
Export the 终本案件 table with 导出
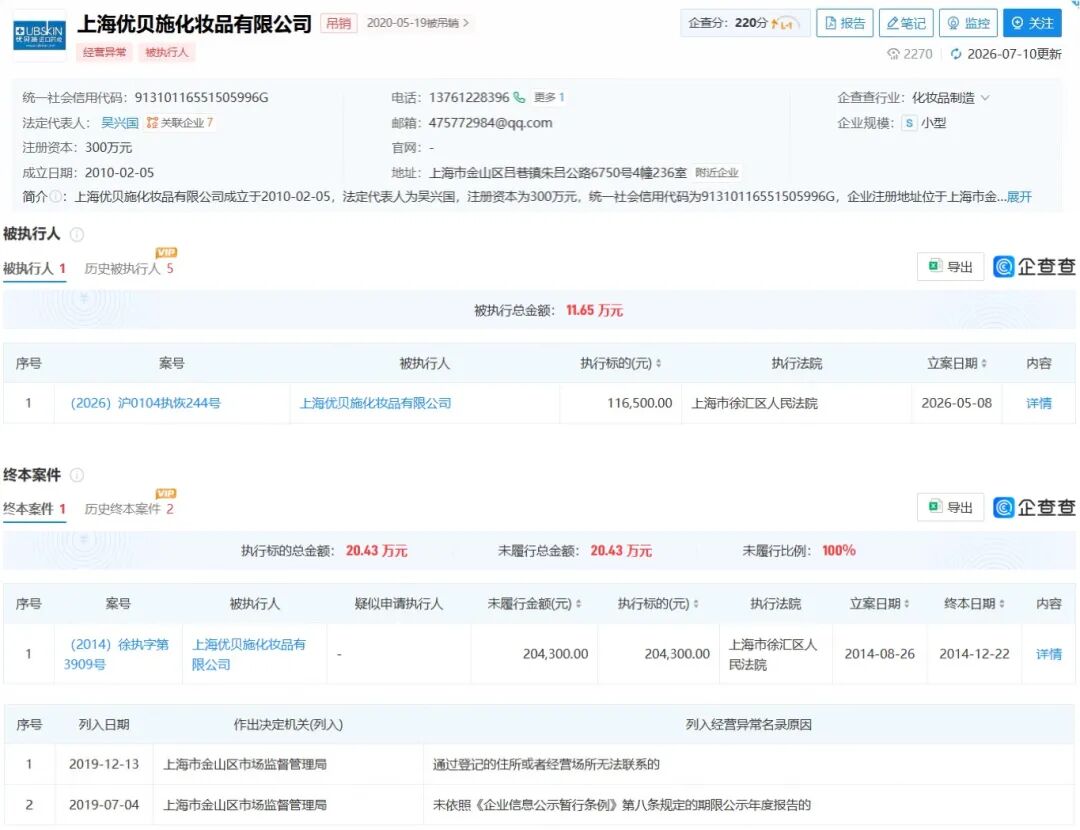pos(950,508)
